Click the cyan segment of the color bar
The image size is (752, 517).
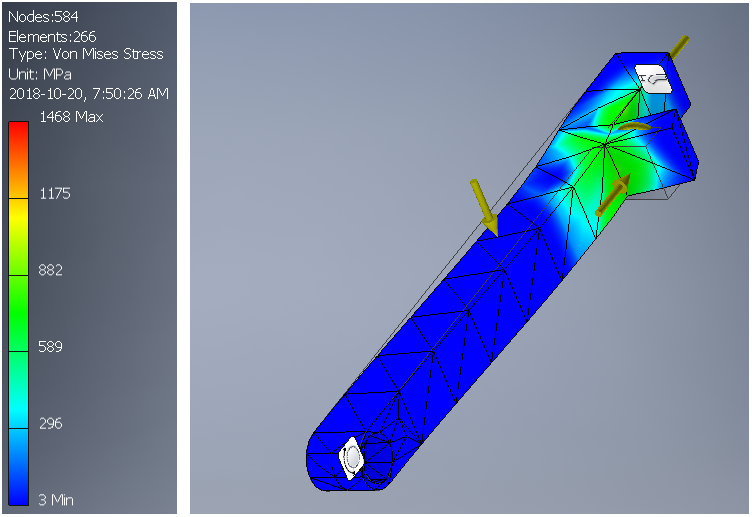click(x=19, y=390)
